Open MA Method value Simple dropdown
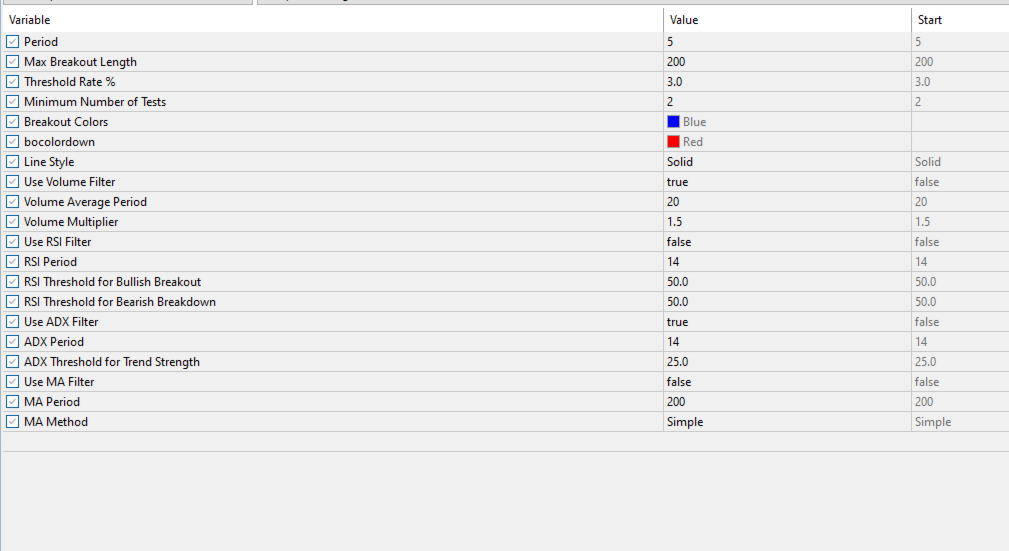 [x=787, y=422]
